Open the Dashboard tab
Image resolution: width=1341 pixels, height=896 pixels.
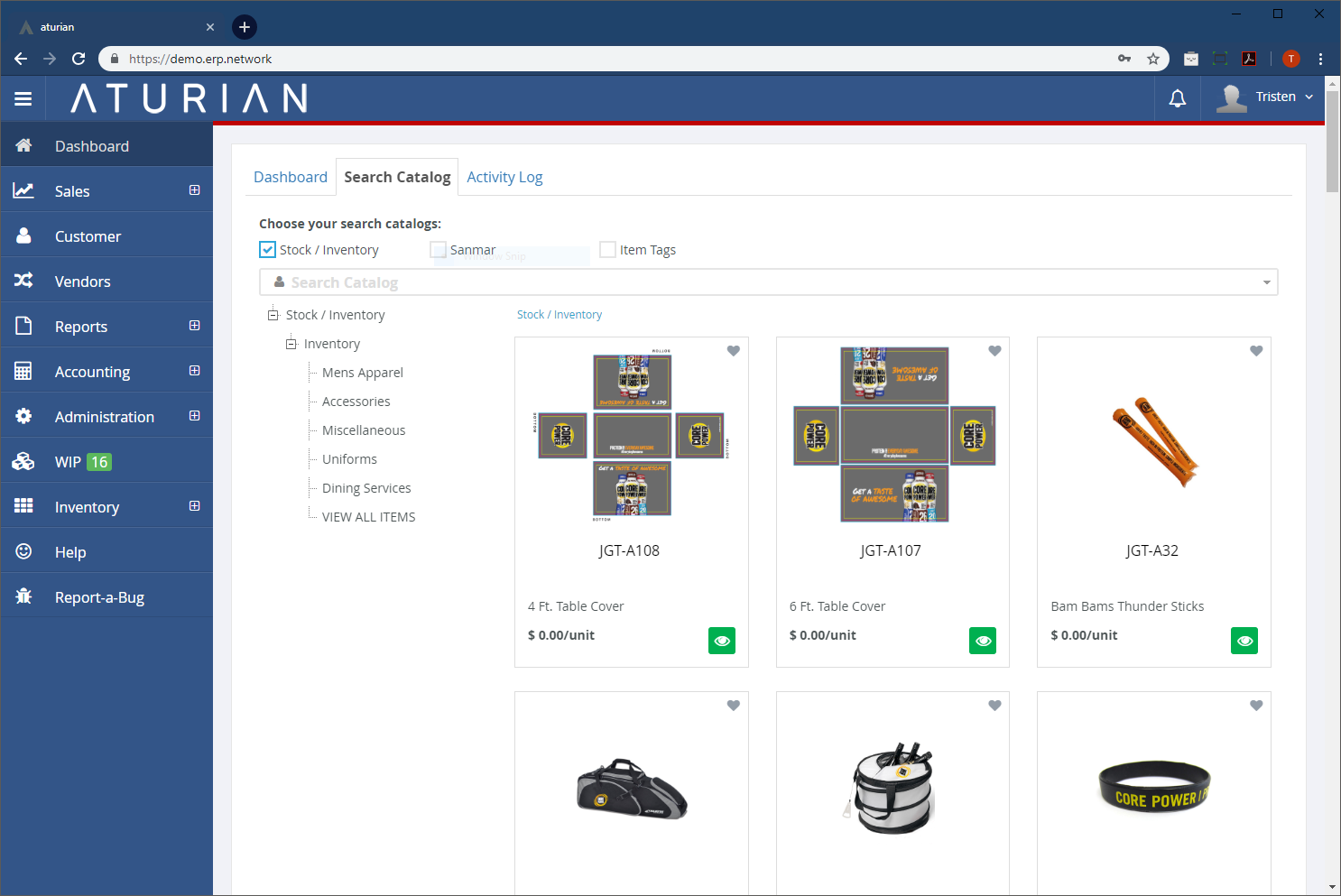point(290,177)
